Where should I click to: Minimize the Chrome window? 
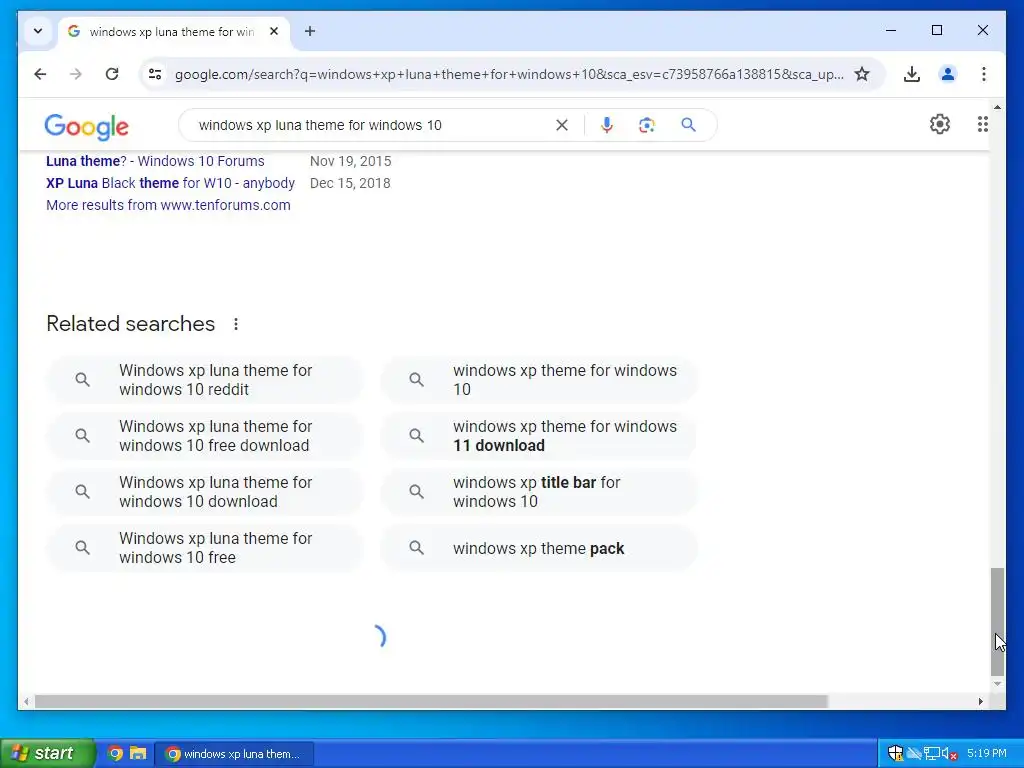pyautogui.click(x=891, y=30)
